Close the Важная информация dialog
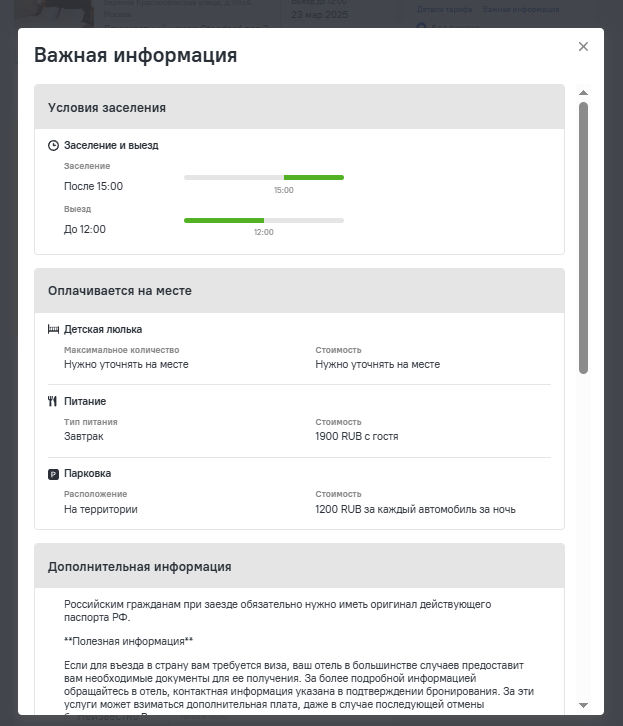This screenshot has width=623, height=726. pyautogui.click(x=583, y=46)
